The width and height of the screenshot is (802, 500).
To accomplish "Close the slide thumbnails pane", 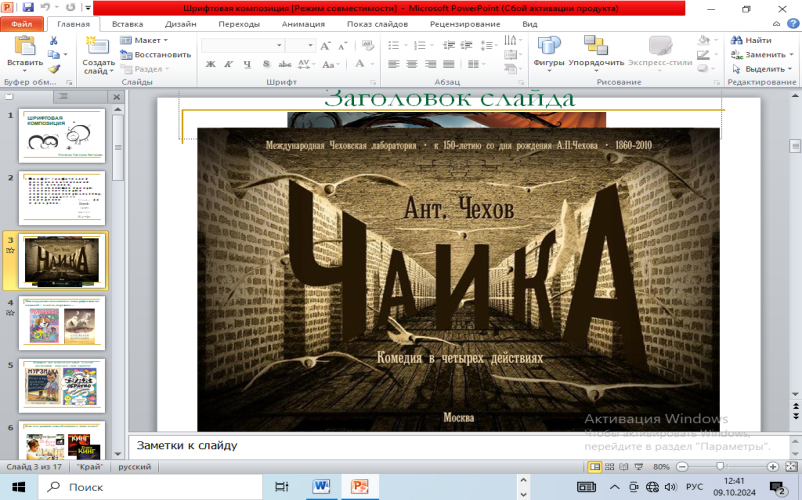I will (x=117, y=97).
